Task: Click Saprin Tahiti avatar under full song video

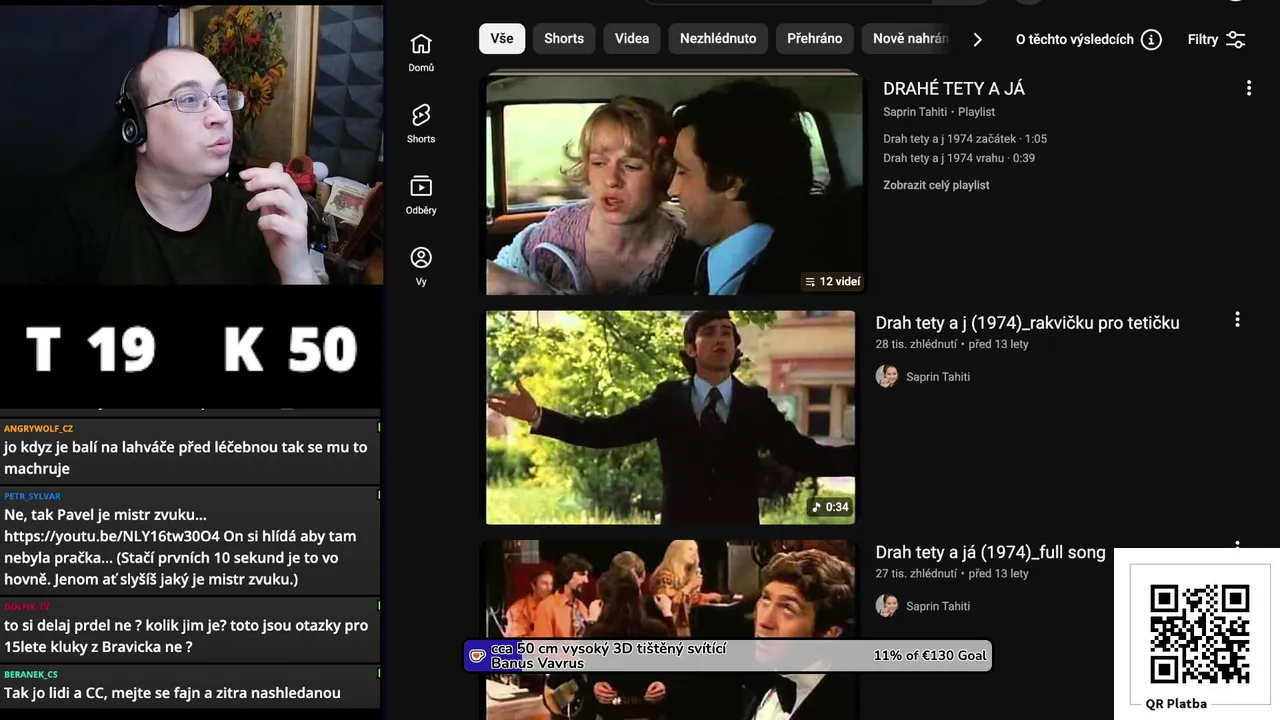Action: pyautogui.click(x=887, y=605)
